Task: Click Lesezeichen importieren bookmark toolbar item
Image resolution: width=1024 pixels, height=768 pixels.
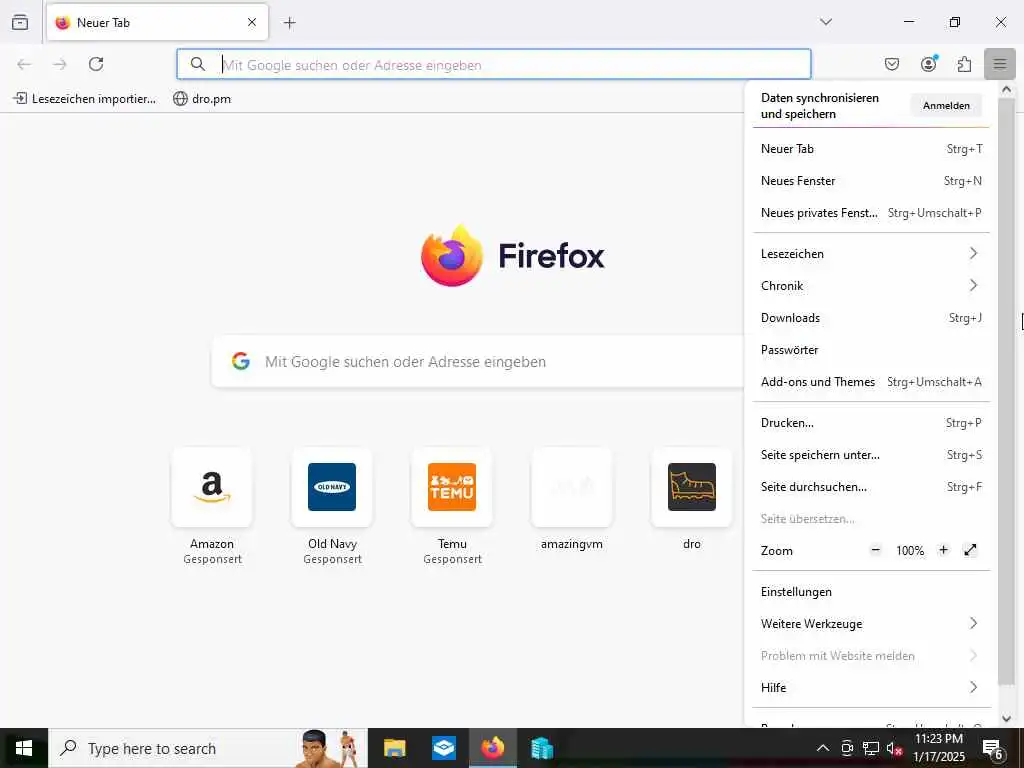Action: tap(85, 99)
